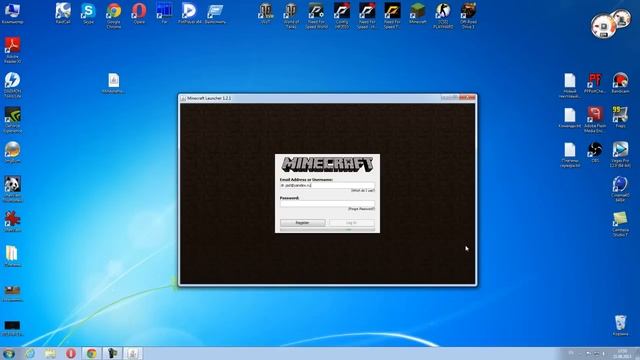Open the Fraps desktop shortcut
This screenshot has height=360, width=640.
620,118
